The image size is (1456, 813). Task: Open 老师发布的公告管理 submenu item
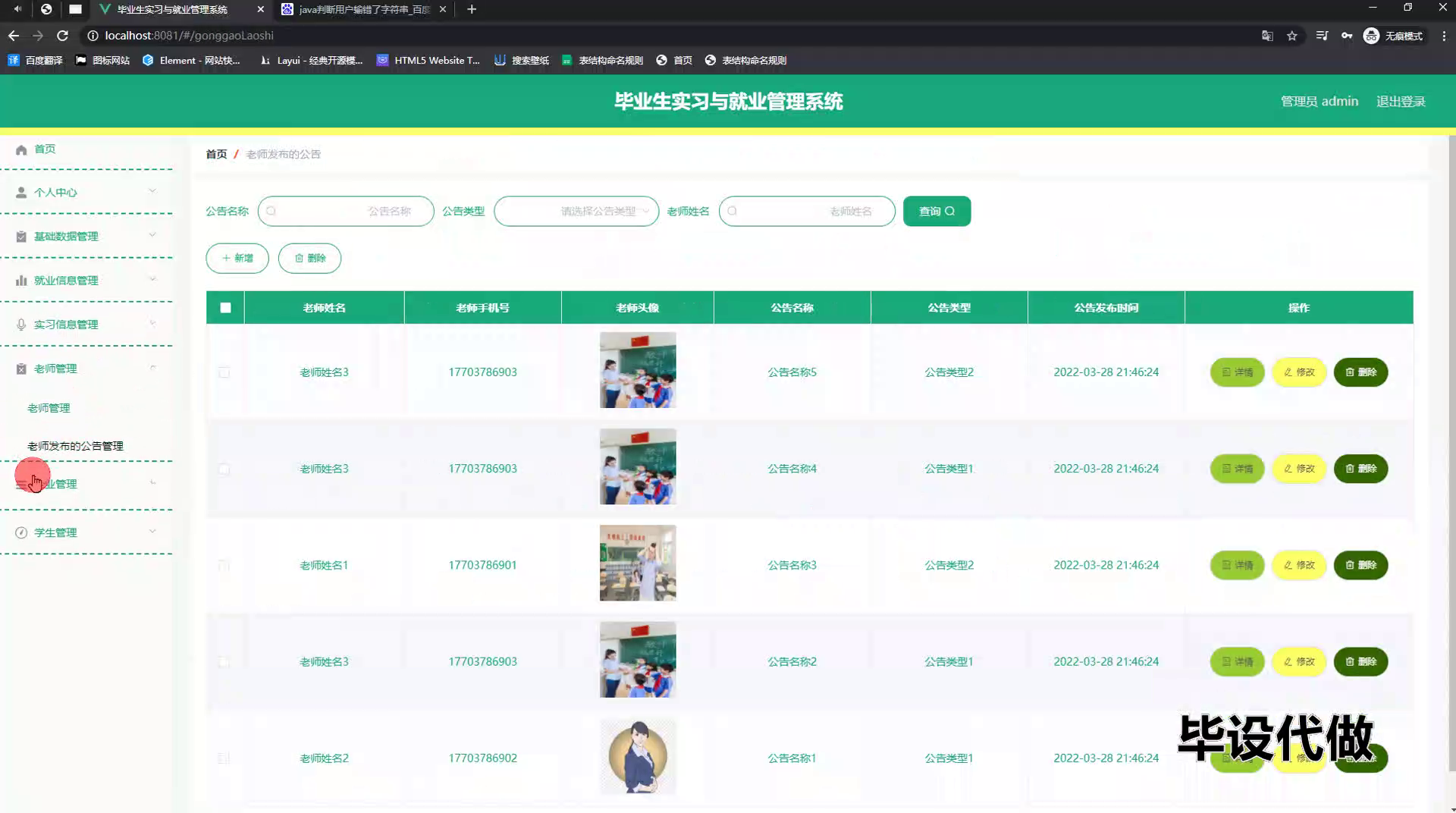75,446
